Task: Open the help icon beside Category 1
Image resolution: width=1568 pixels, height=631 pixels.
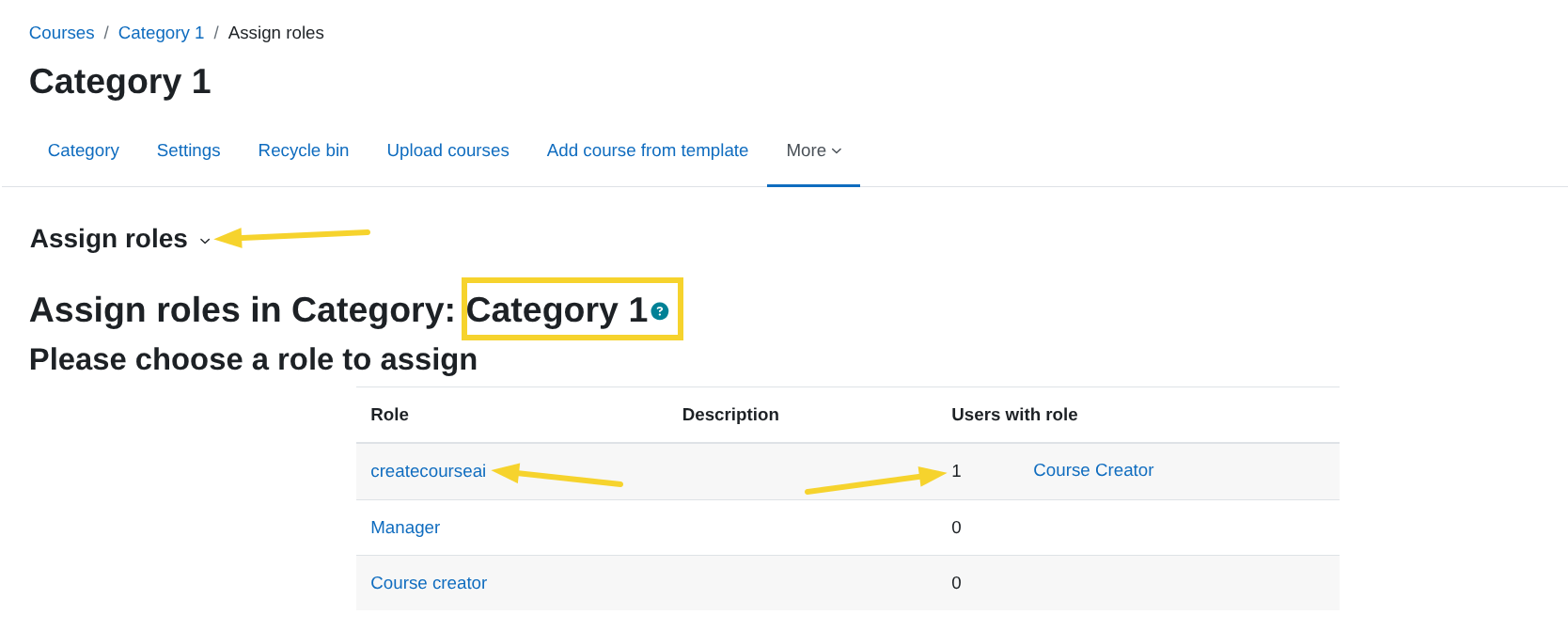Action: point(660,311)
